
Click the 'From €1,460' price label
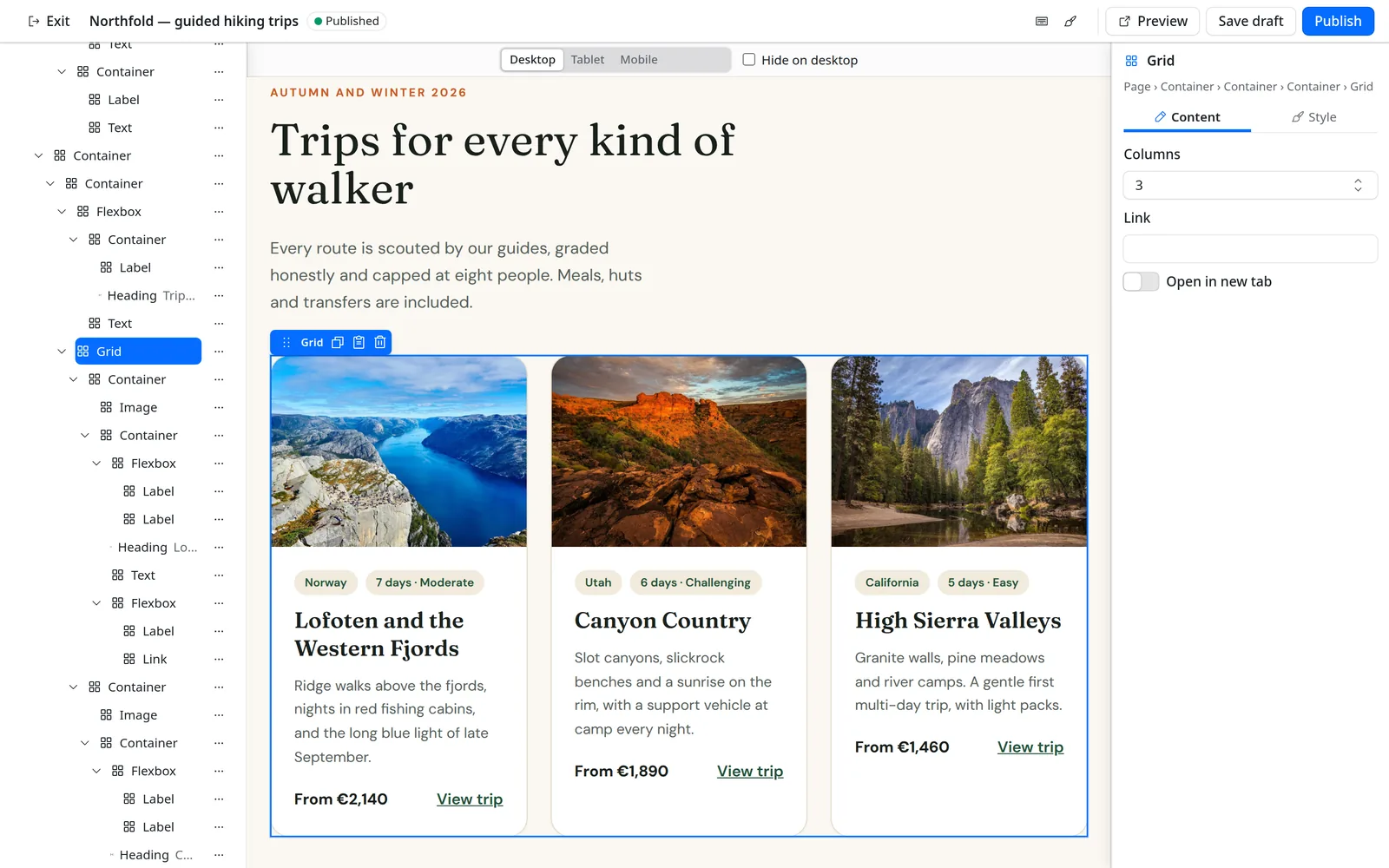(902, 747)
